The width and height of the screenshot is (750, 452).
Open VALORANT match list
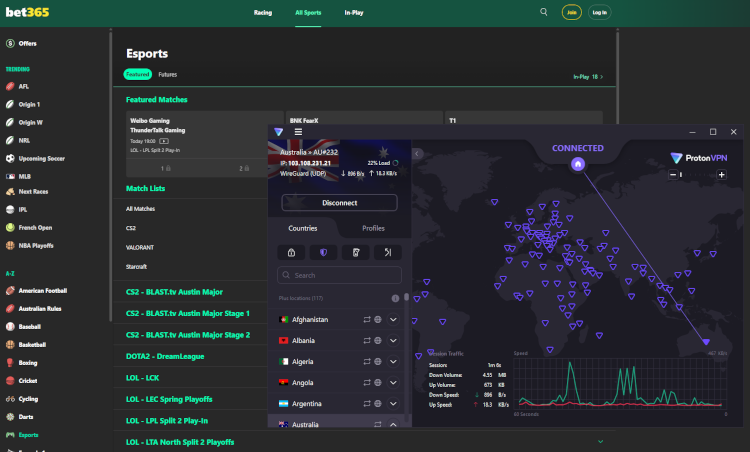click(x=140, y=247)
